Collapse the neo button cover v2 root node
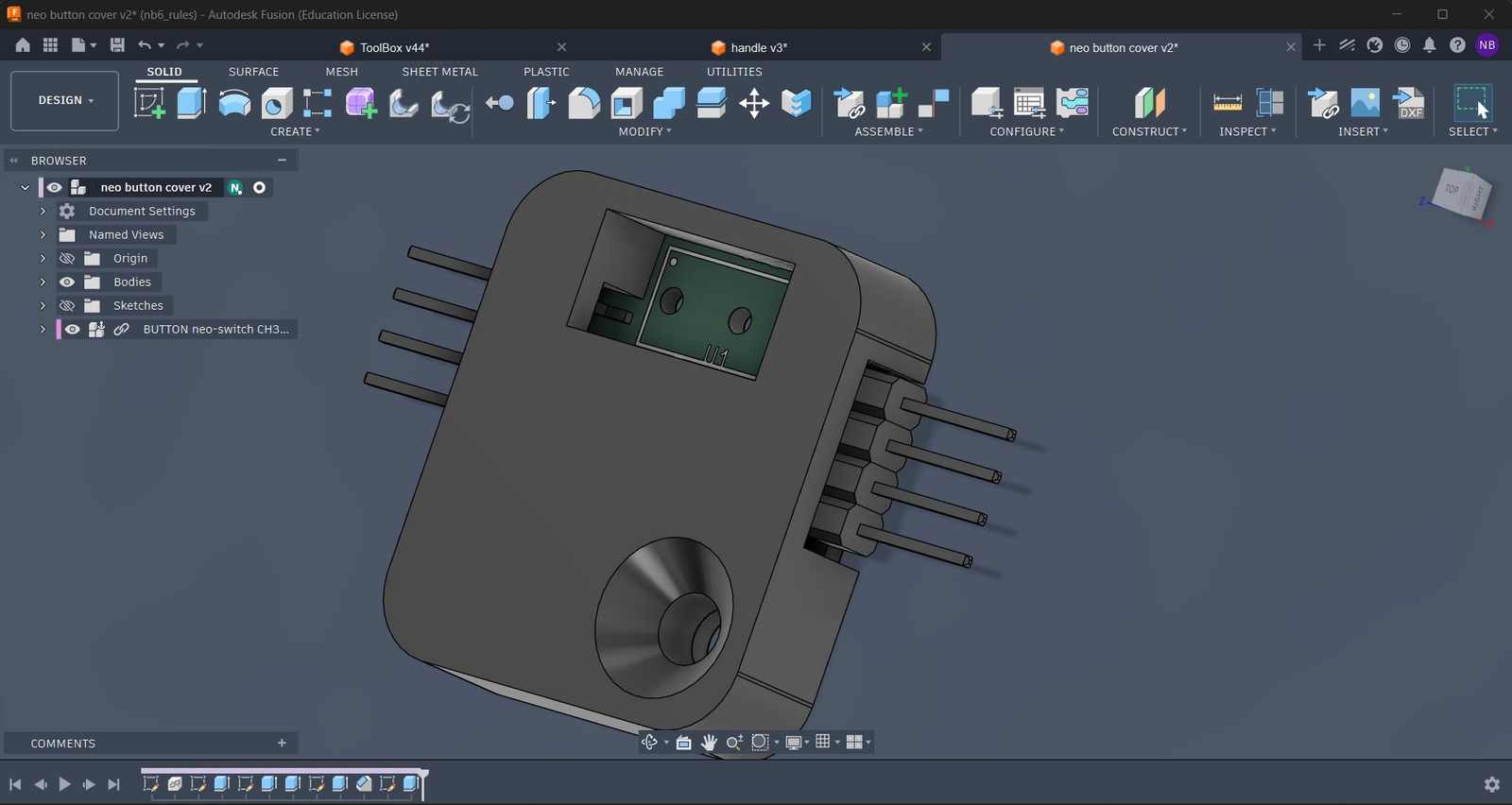 [x=26, y=188]
